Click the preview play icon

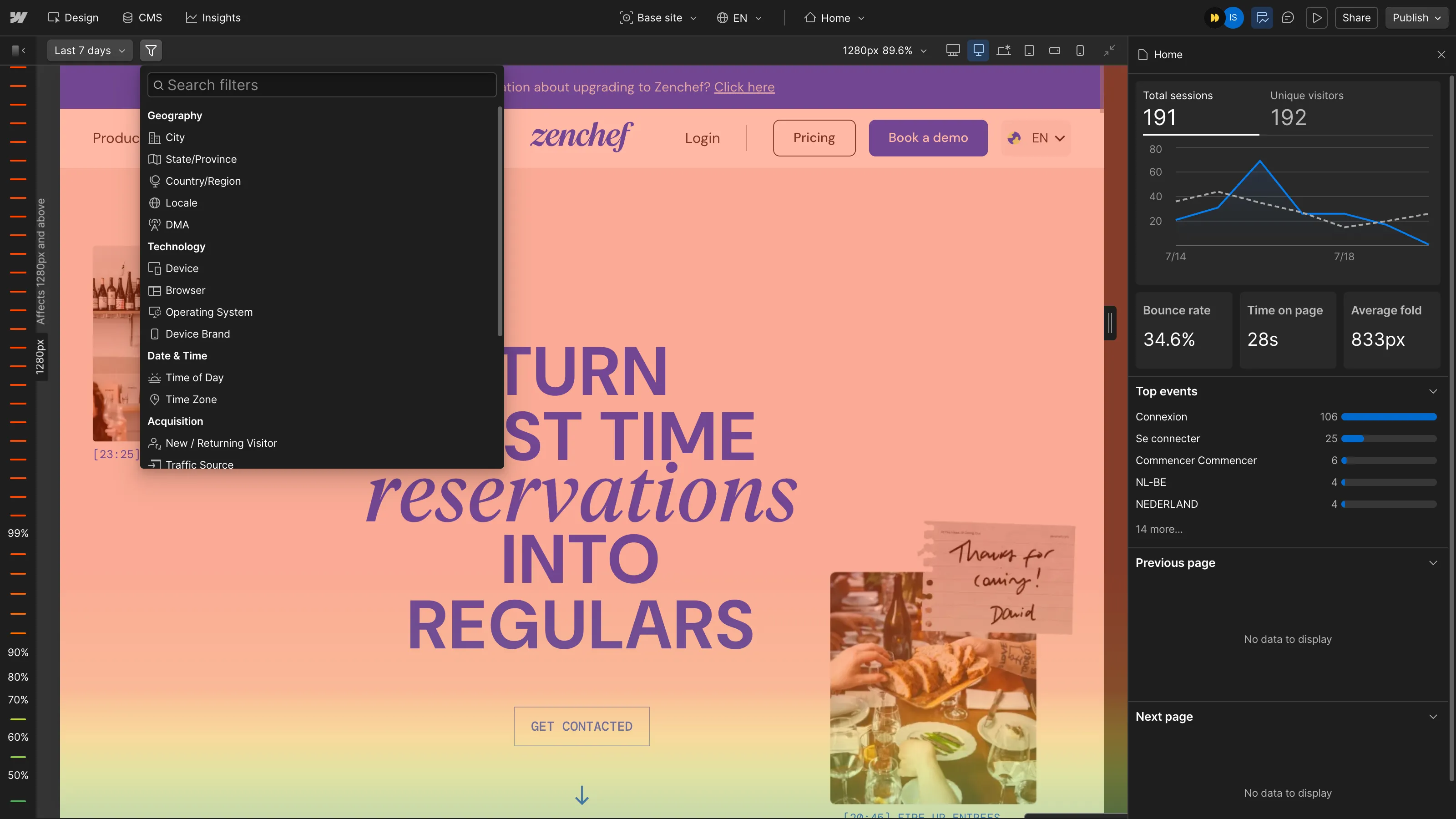click(x=1317, y=18)
